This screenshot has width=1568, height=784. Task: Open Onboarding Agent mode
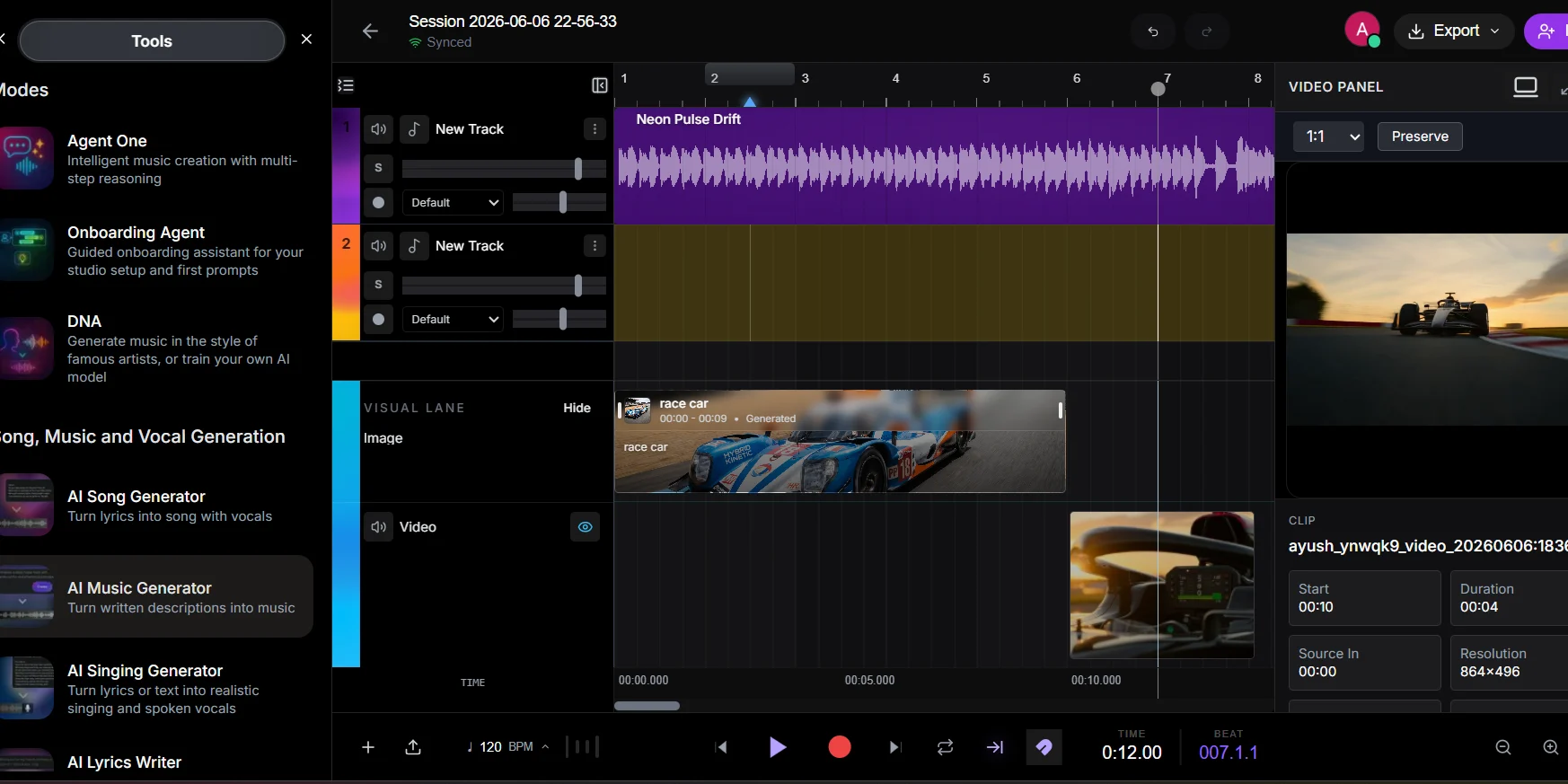(156, 251)
